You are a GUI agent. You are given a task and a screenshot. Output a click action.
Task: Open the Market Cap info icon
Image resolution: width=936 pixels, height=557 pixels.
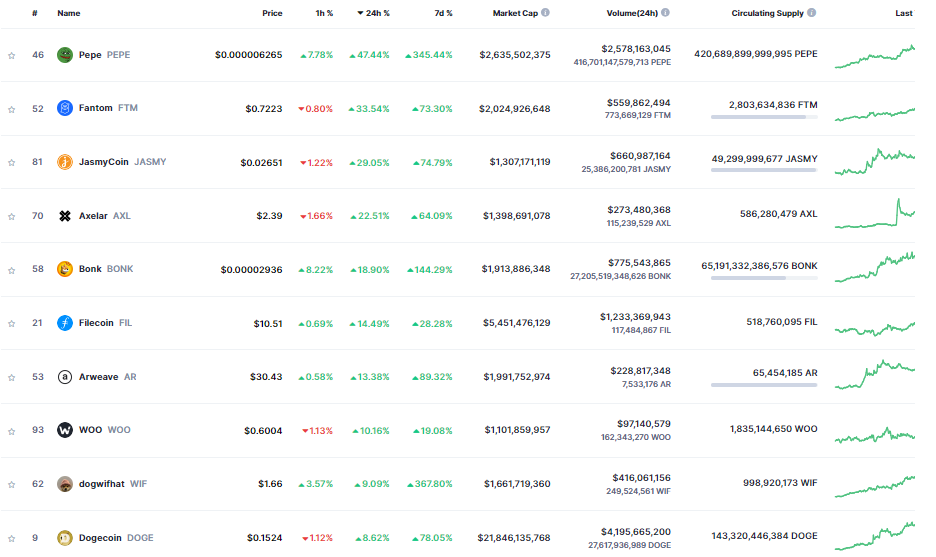coord(545,13)
